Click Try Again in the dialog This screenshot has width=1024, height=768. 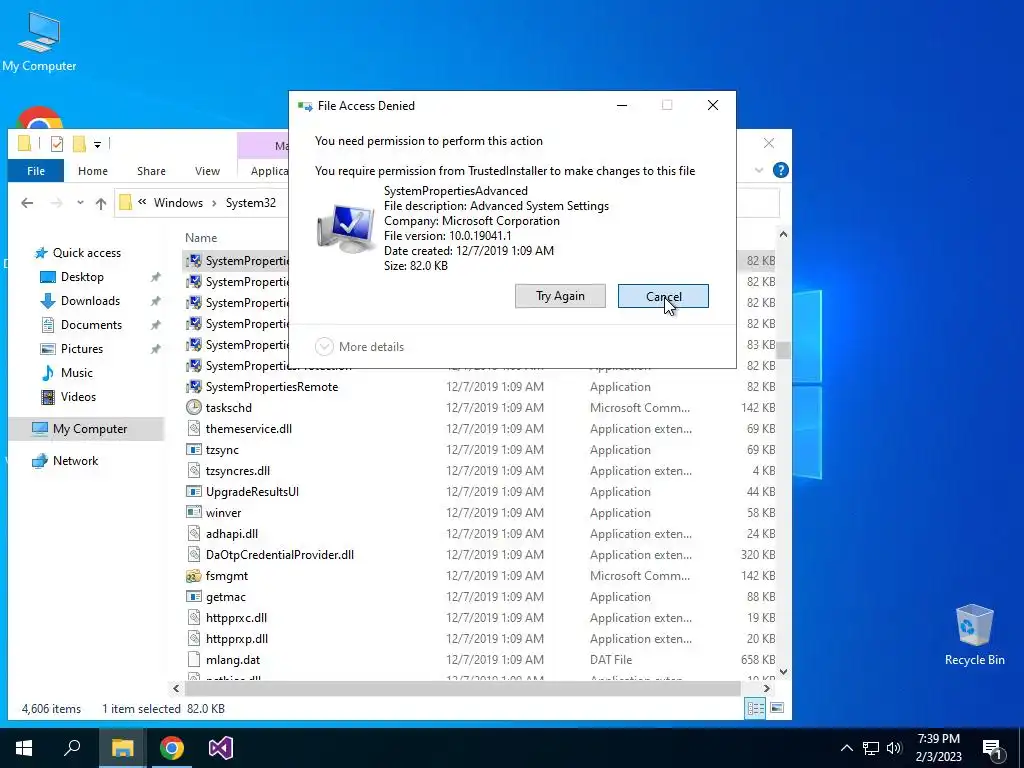click(560, 296)
